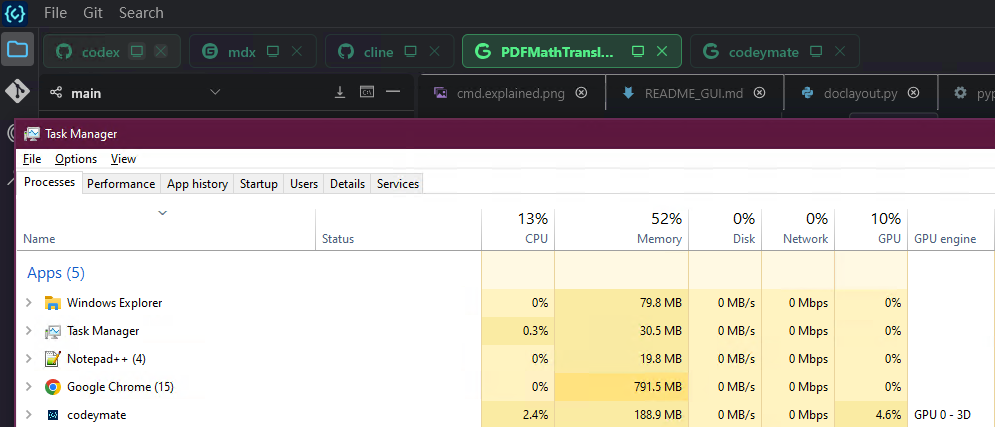Switch to the App history tab
Screen dimensions: 995x427
coord(197,184)
